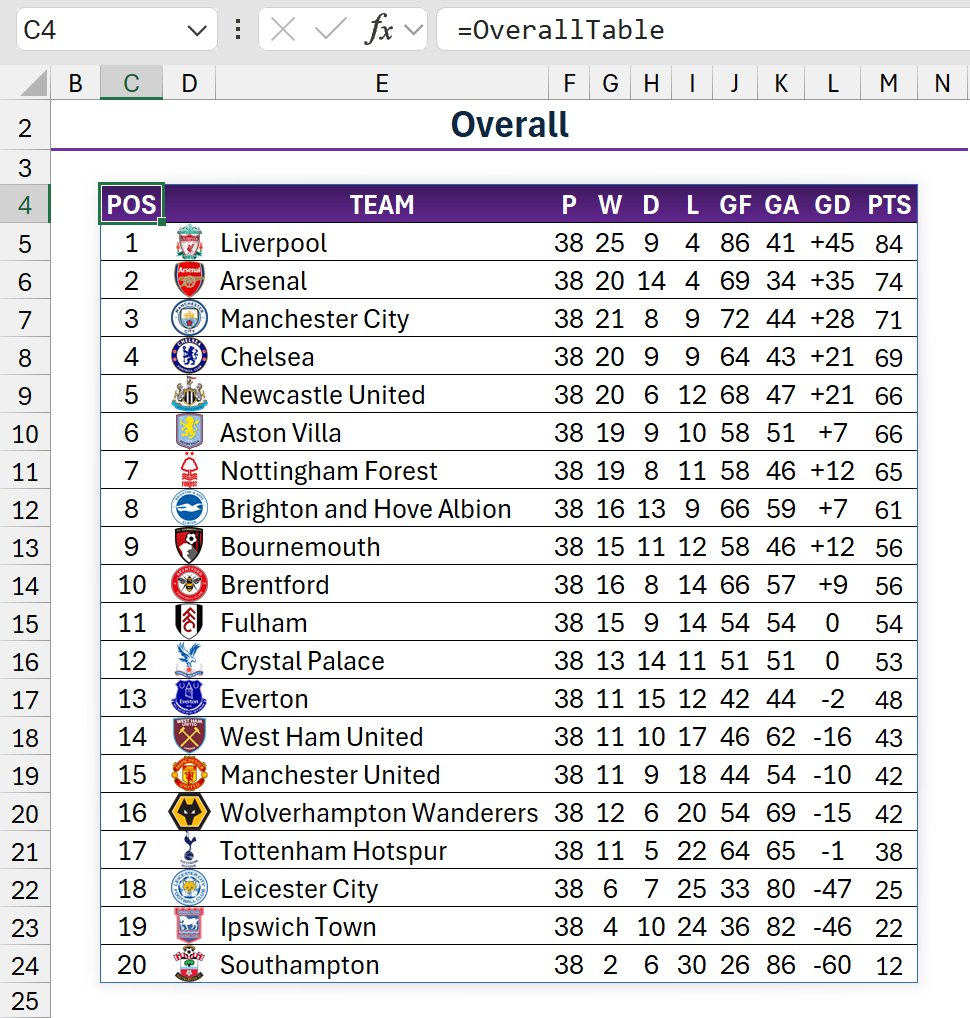Select column E header
970x1018 pixels.
click(x=381, y=84)
